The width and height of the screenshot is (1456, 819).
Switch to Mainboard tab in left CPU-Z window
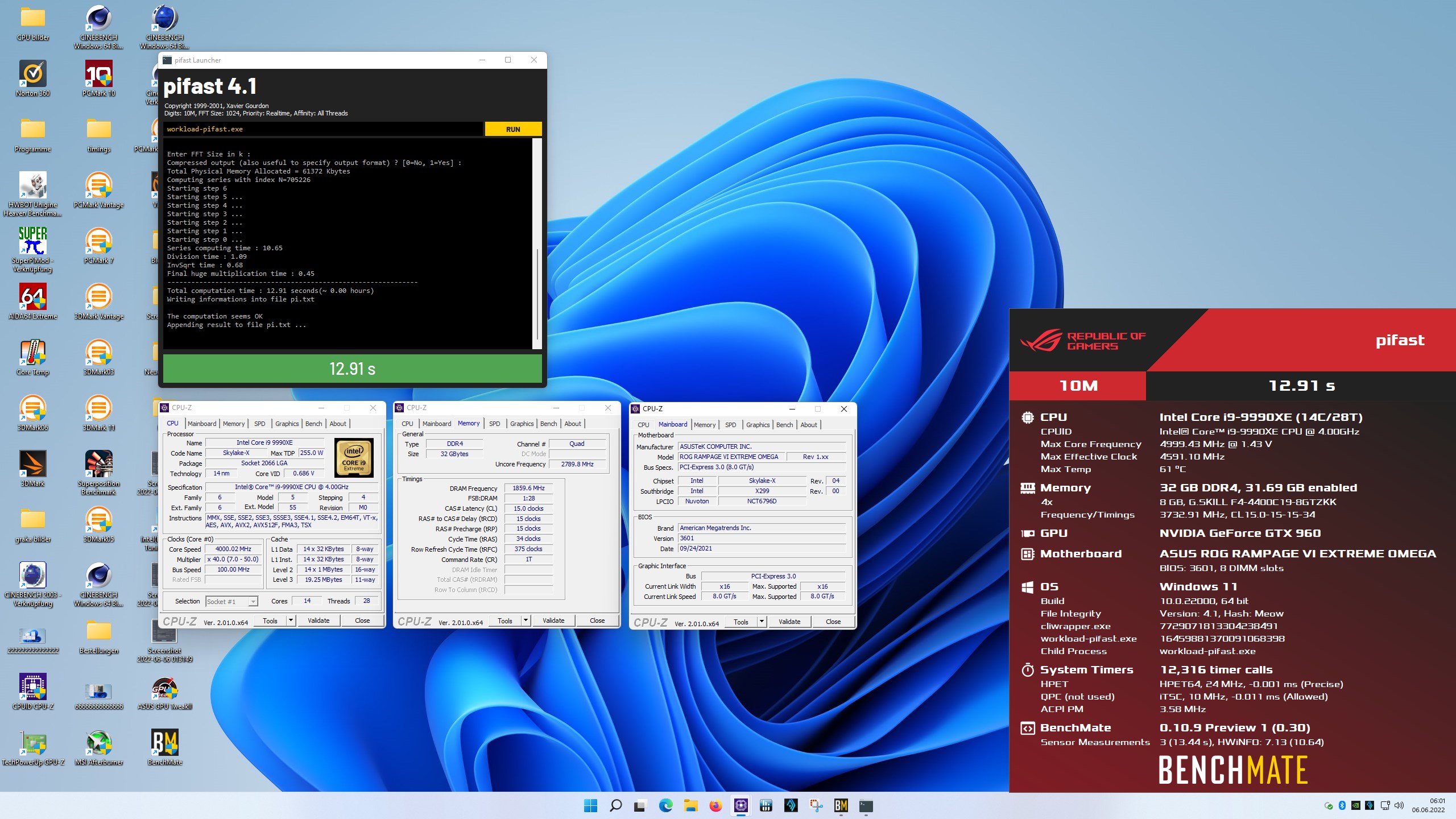202,424
